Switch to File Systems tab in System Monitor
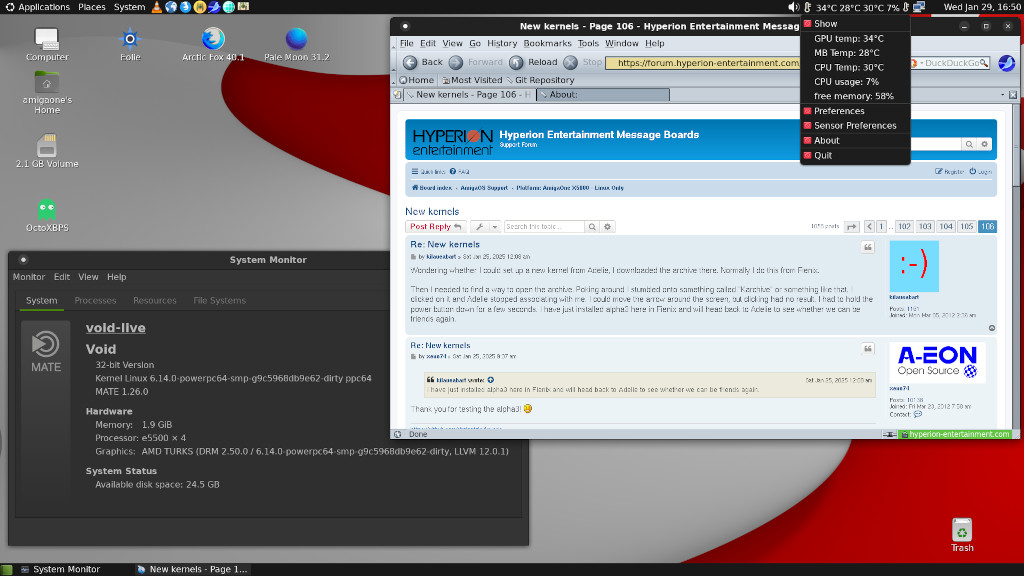The image size is (1024, 576). tap(219, 300)
